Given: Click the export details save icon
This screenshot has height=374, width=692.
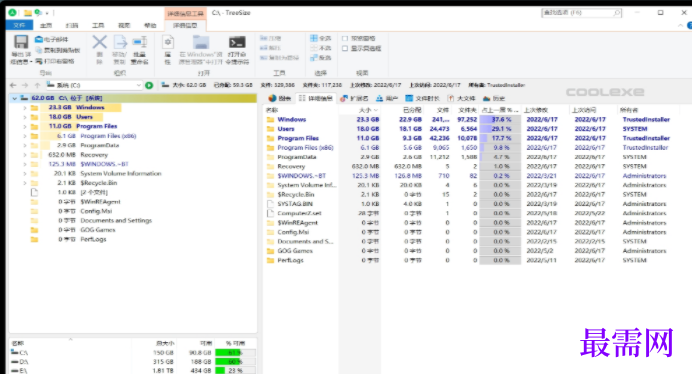Looking at the screenshot, I should point(21,42).
